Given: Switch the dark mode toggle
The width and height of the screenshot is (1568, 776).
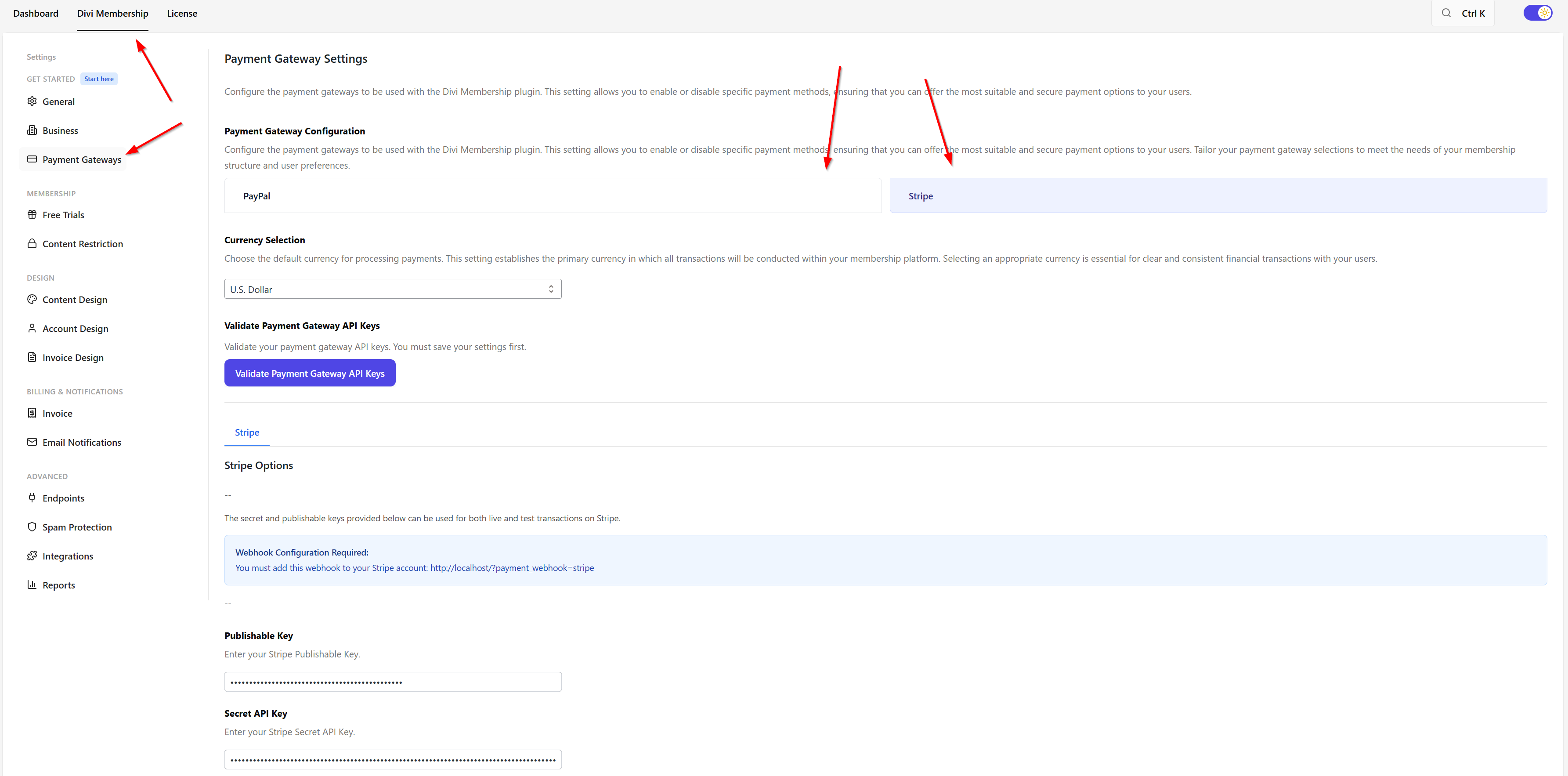Looking at the screenshot, I should (1538, 12).
